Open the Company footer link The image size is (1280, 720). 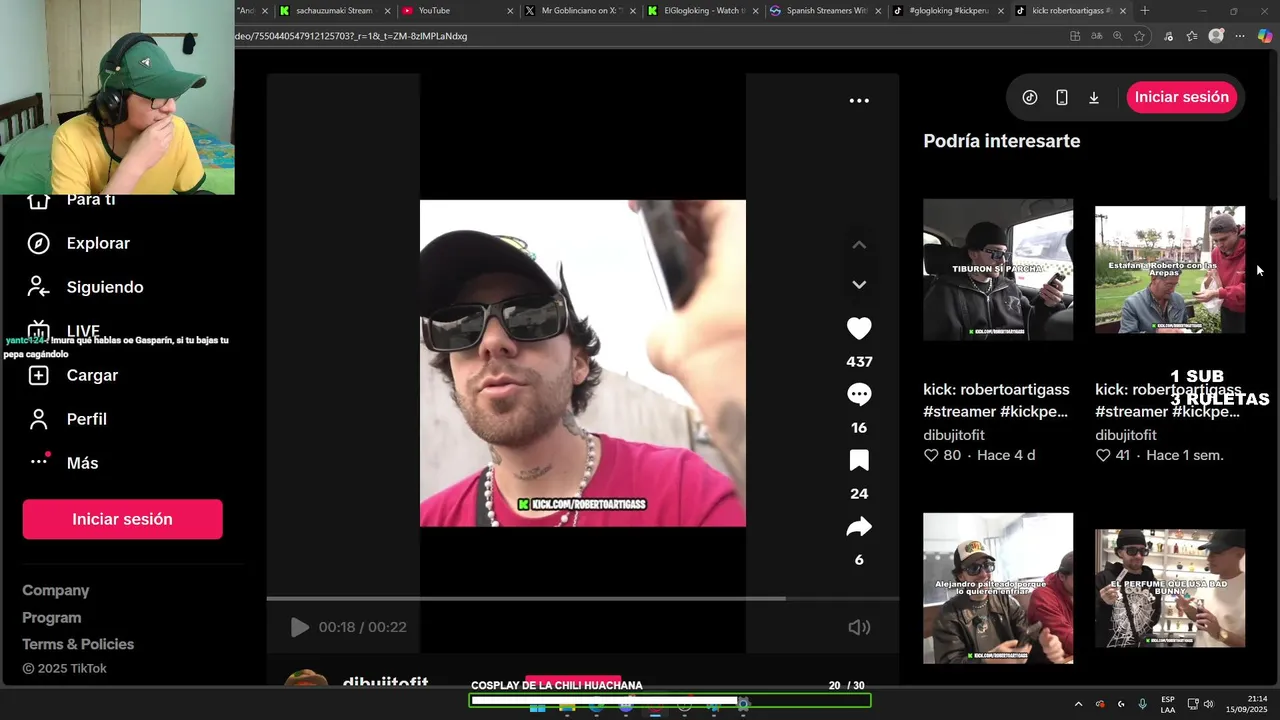click(x=56, y=591)
